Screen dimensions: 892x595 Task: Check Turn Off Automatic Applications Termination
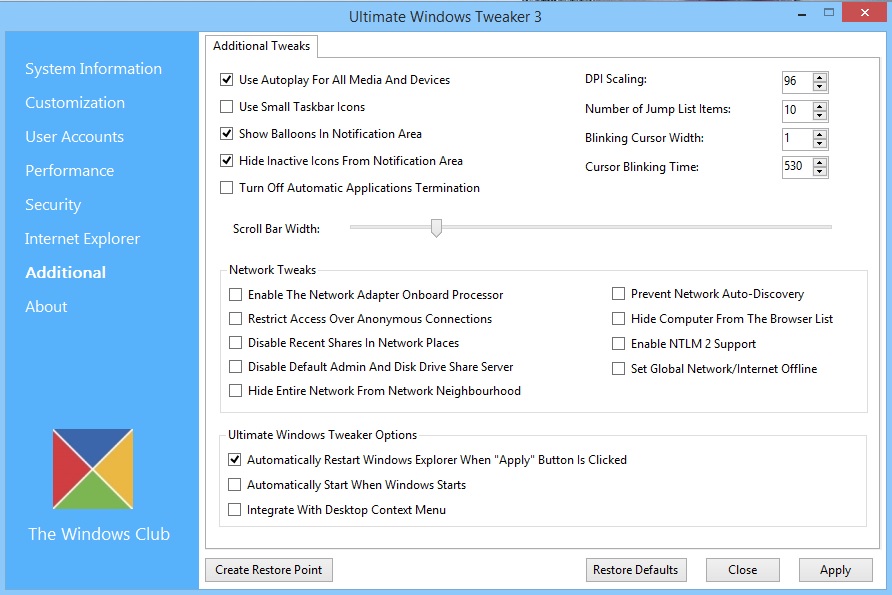[x=226, y=188]
